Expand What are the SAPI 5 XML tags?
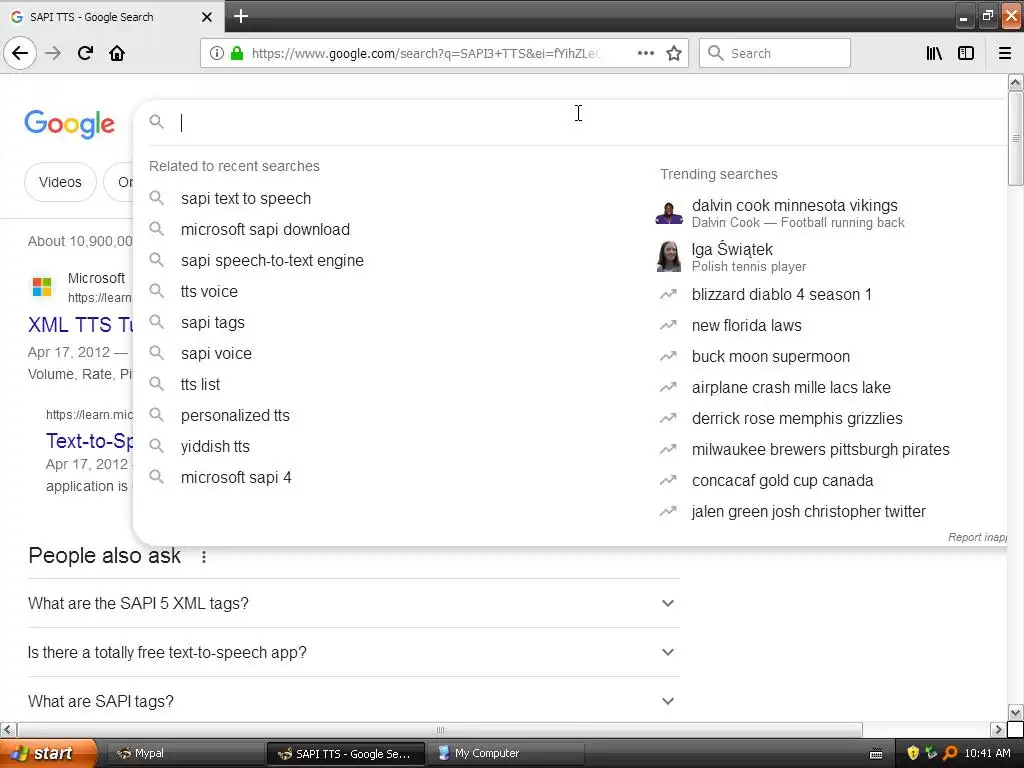The width and height of the screenshot is (1024, 768). coord(353,603)
